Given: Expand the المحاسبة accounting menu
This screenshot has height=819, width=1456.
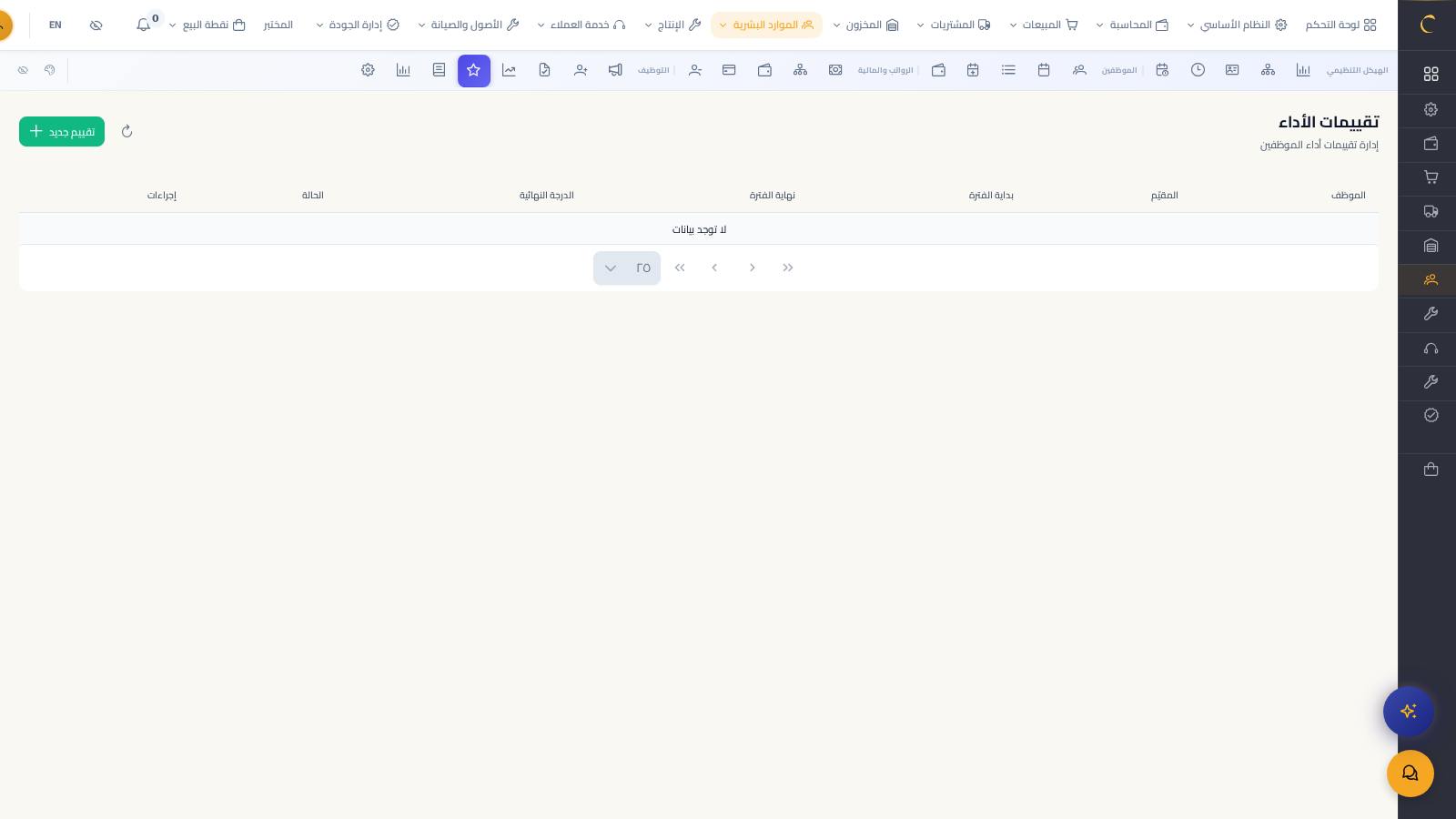Looking at the screenshot, I should 1131,25.
